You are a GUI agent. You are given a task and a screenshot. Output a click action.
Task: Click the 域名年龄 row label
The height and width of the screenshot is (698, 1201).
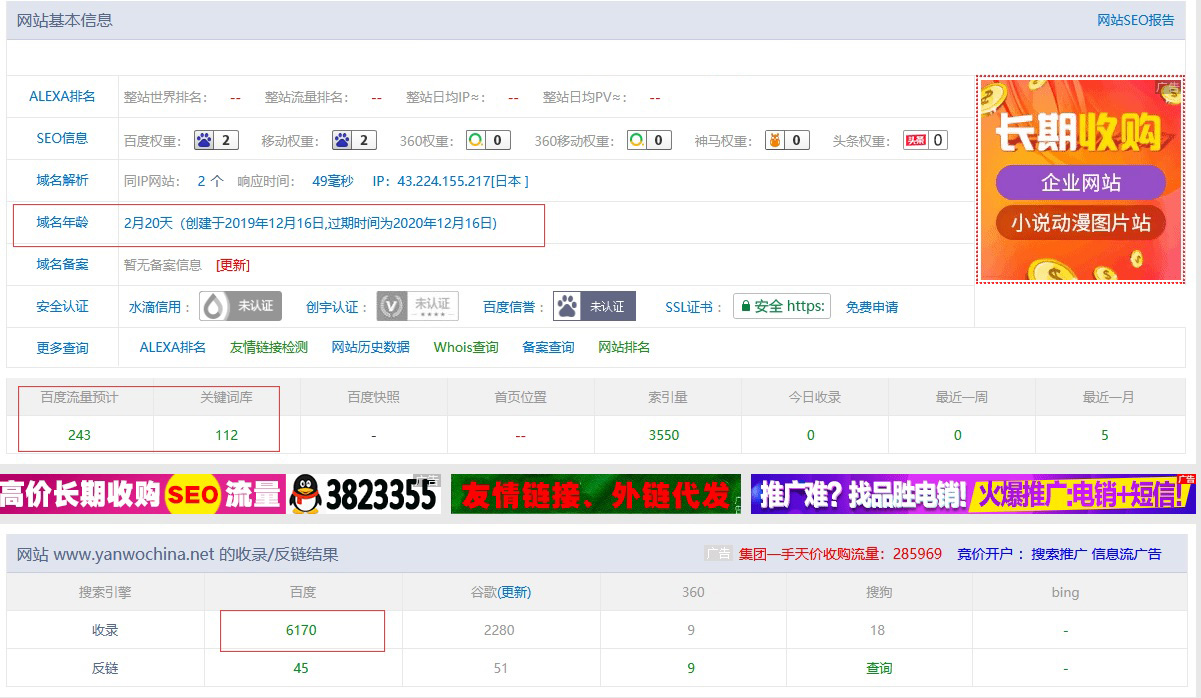pyautogui.click(x=62, y=222)
